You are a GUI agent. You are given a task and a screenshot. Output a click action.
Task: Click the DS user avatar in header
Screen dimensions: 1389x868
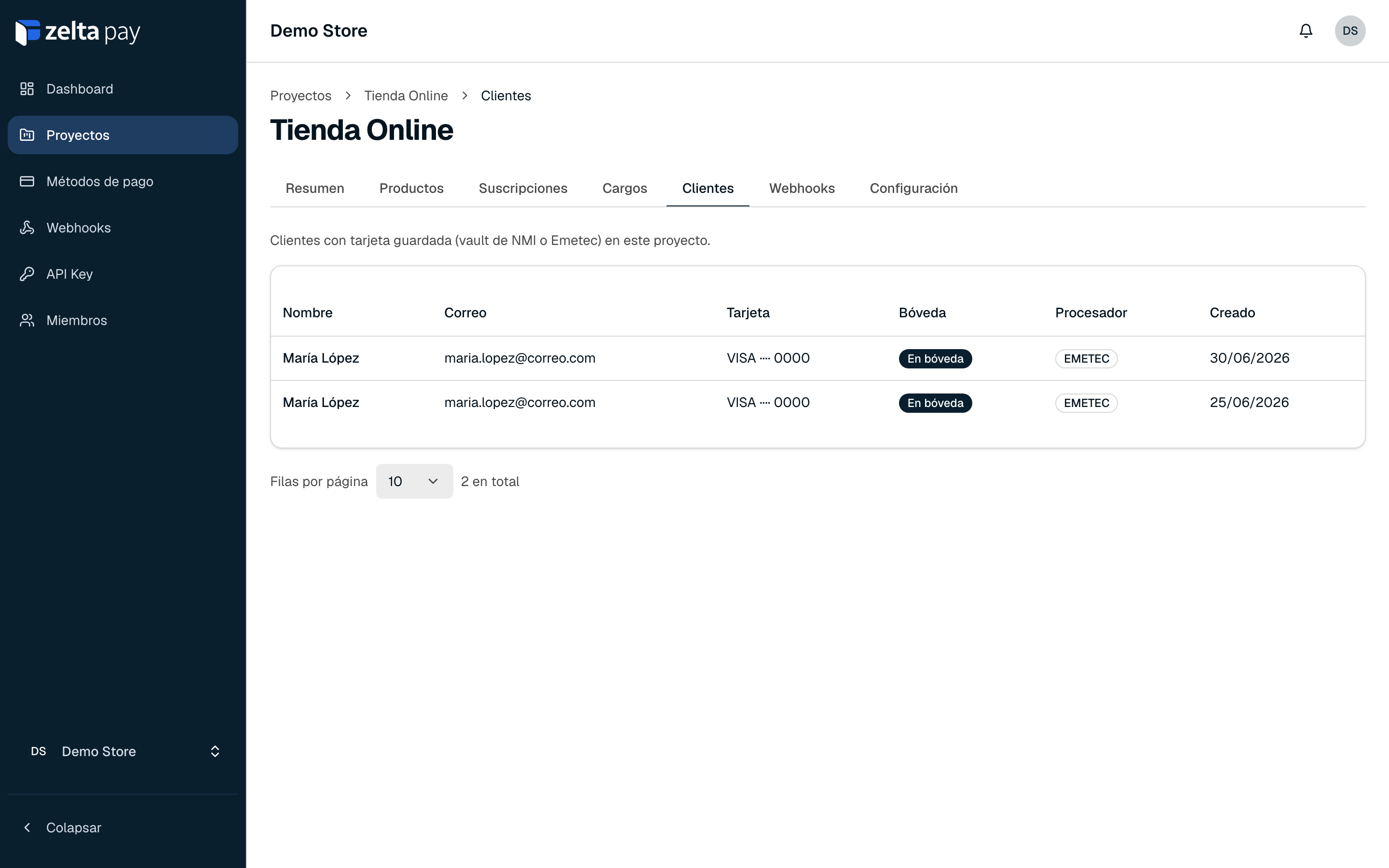click(1350, 30)
